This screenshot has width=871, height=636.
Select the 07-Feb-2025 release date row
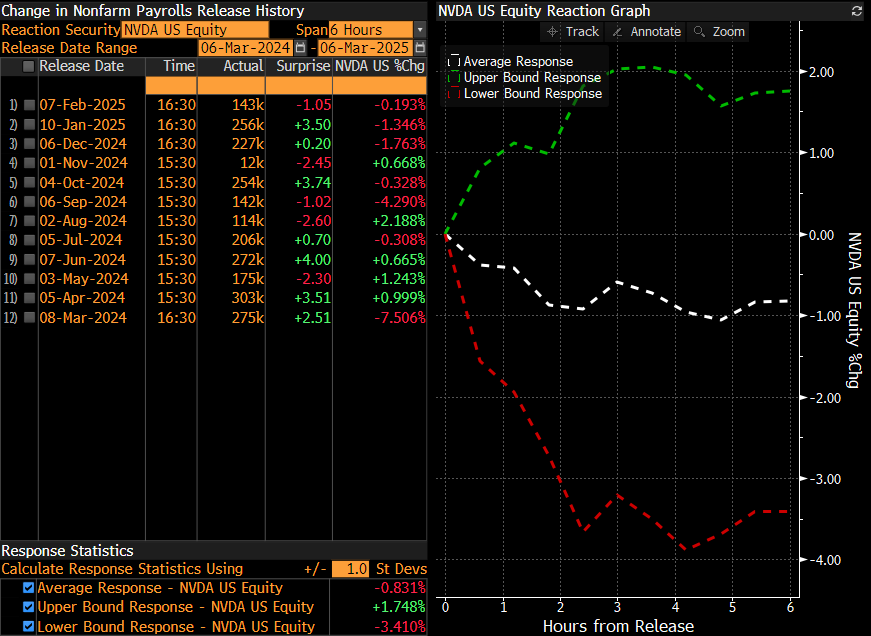pyautogui.click(x=83, y=104)
